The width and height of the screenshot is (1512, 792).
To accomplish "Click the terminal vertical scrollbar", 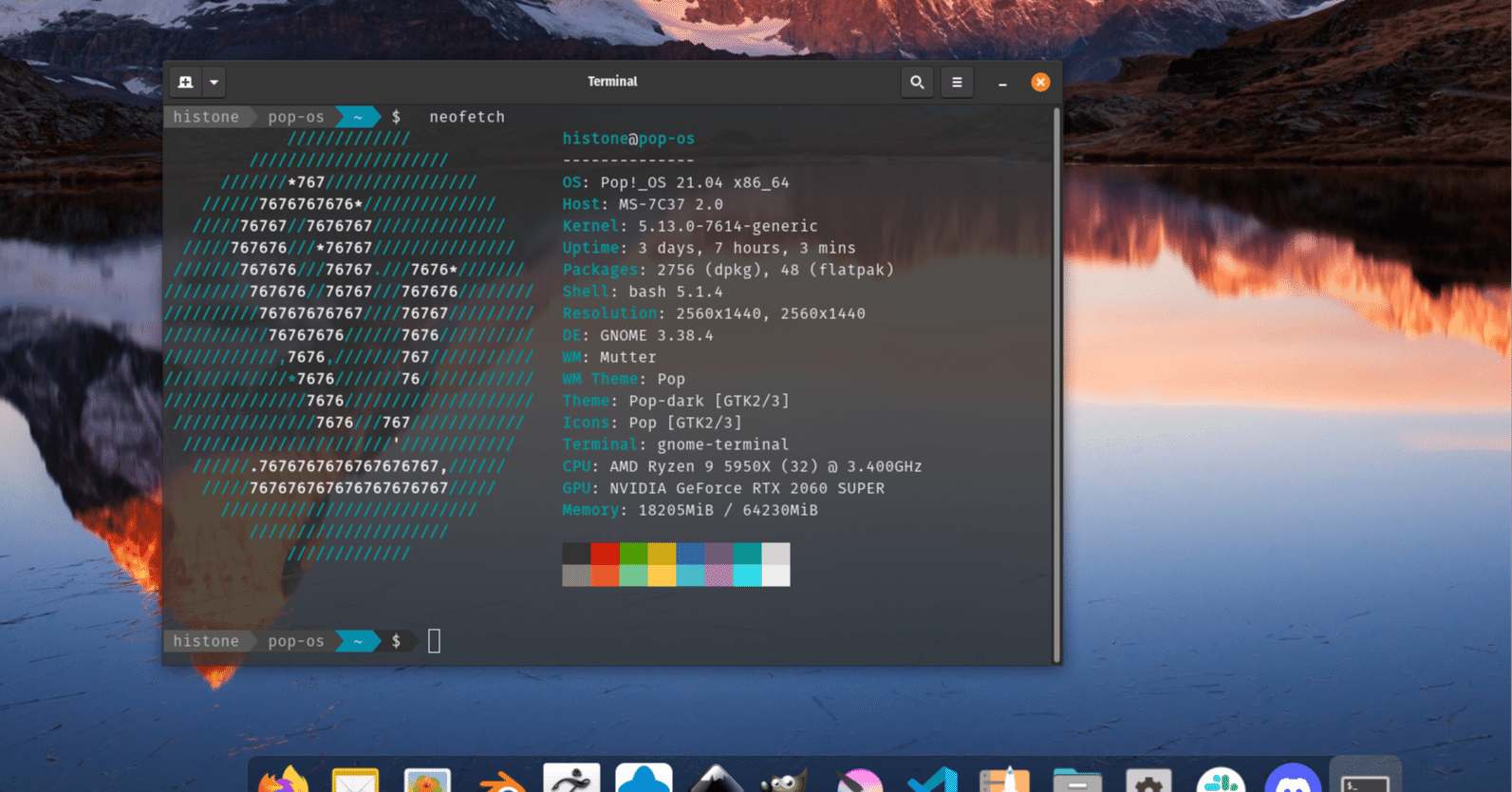I will 1056,385.
